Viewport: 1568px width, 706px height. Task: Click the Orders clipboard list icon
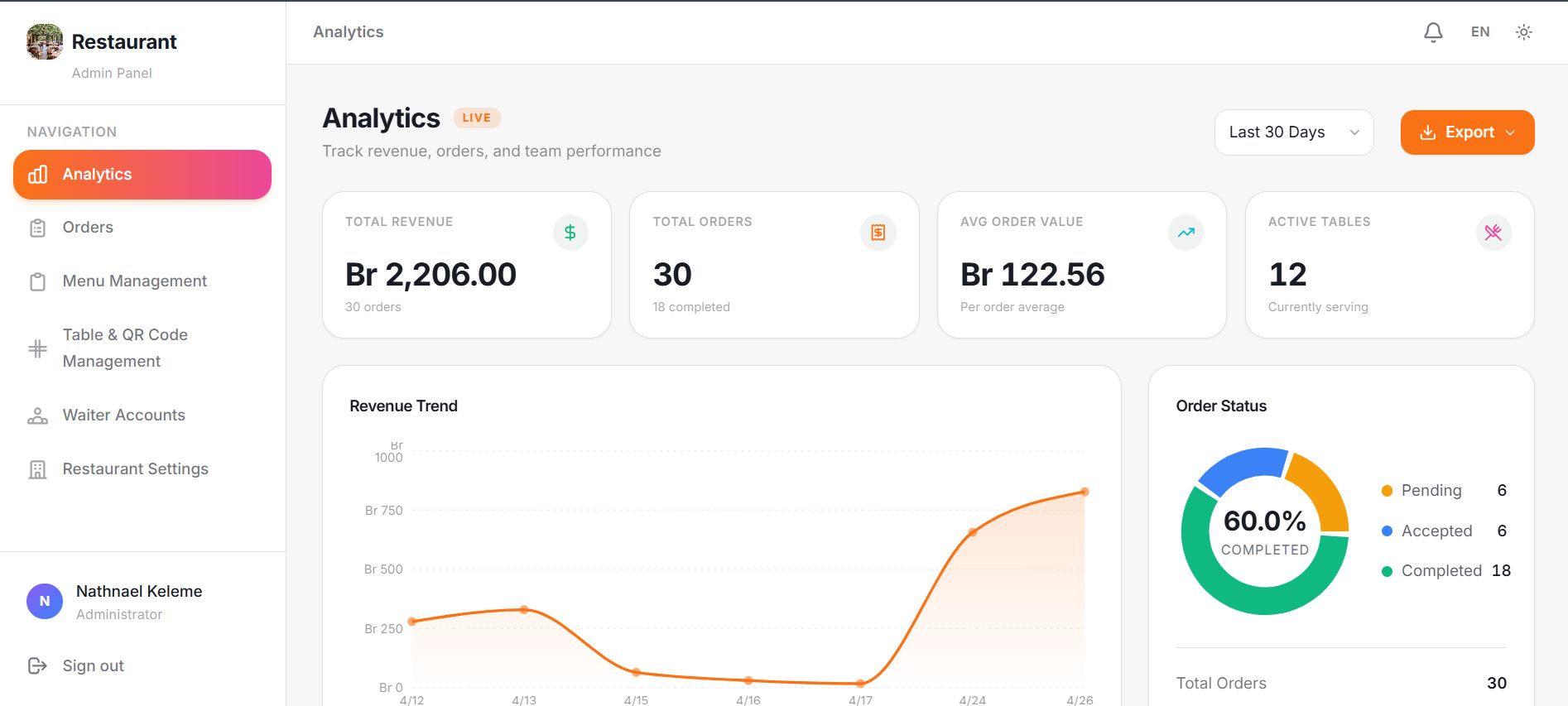pos(38,228)
